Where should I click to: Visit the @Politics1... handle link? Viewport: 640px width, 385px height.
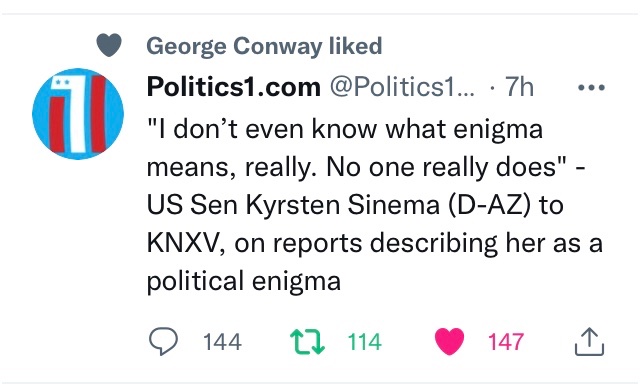coord(402,87)
